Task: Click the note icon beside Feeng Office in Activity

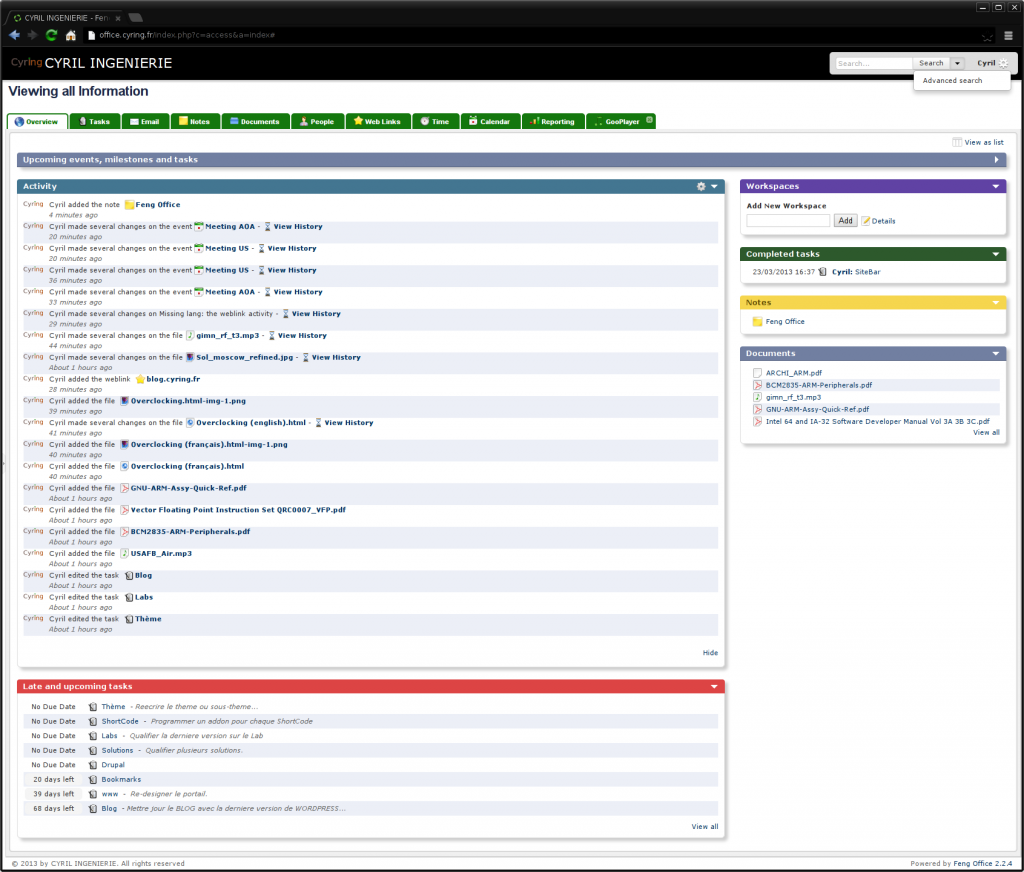Action: 129,205
